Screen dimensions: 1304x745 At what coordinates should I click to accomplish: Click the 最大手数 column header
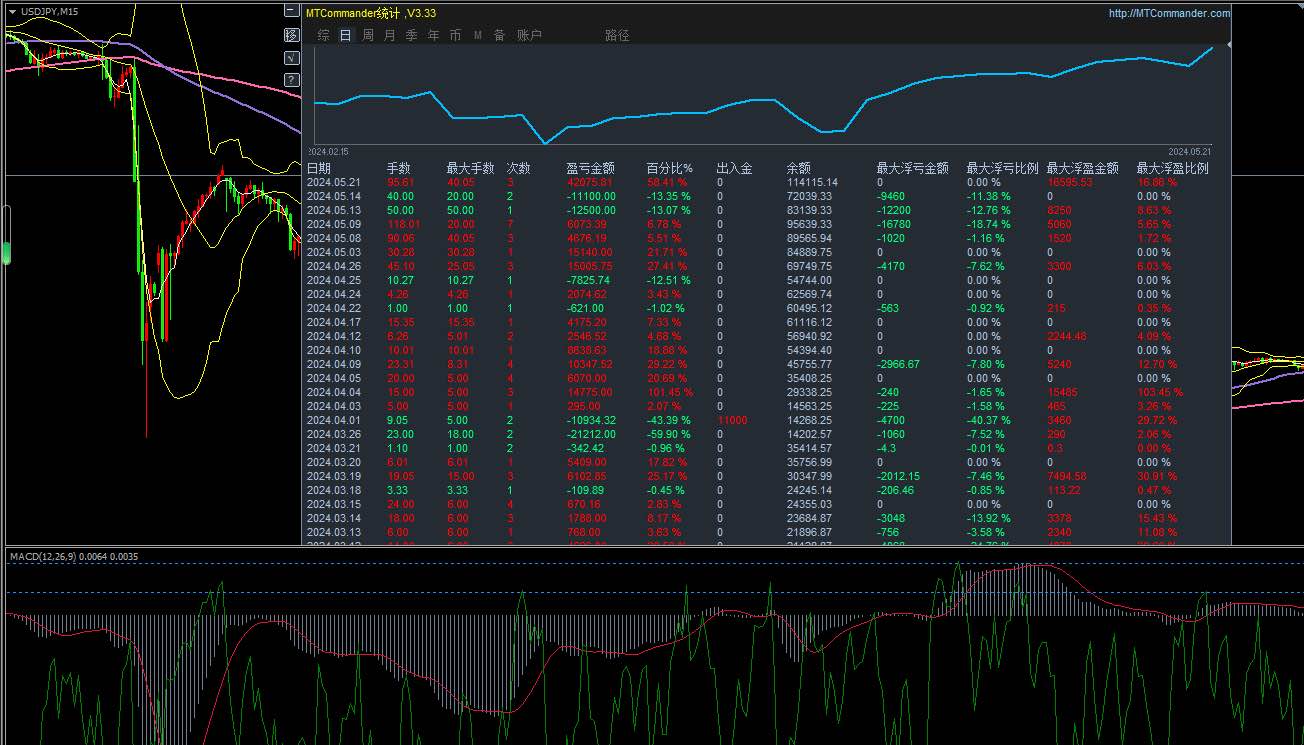(470, 168)
